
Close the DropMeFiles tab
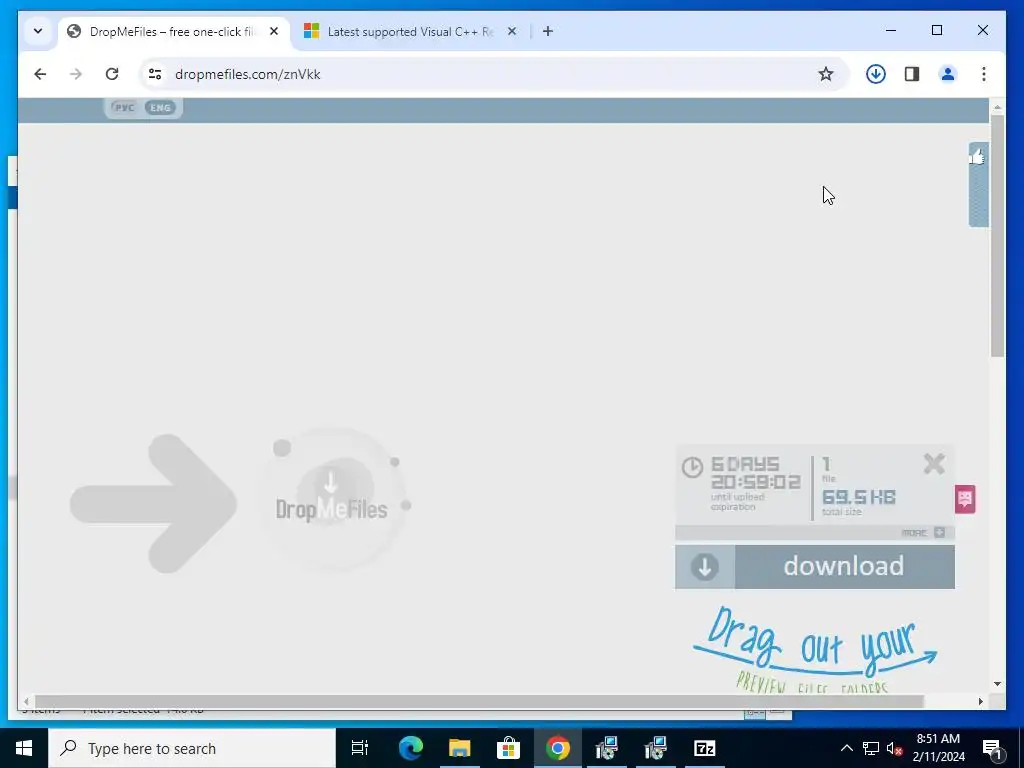pyautogui.click(x=274, y=31)
